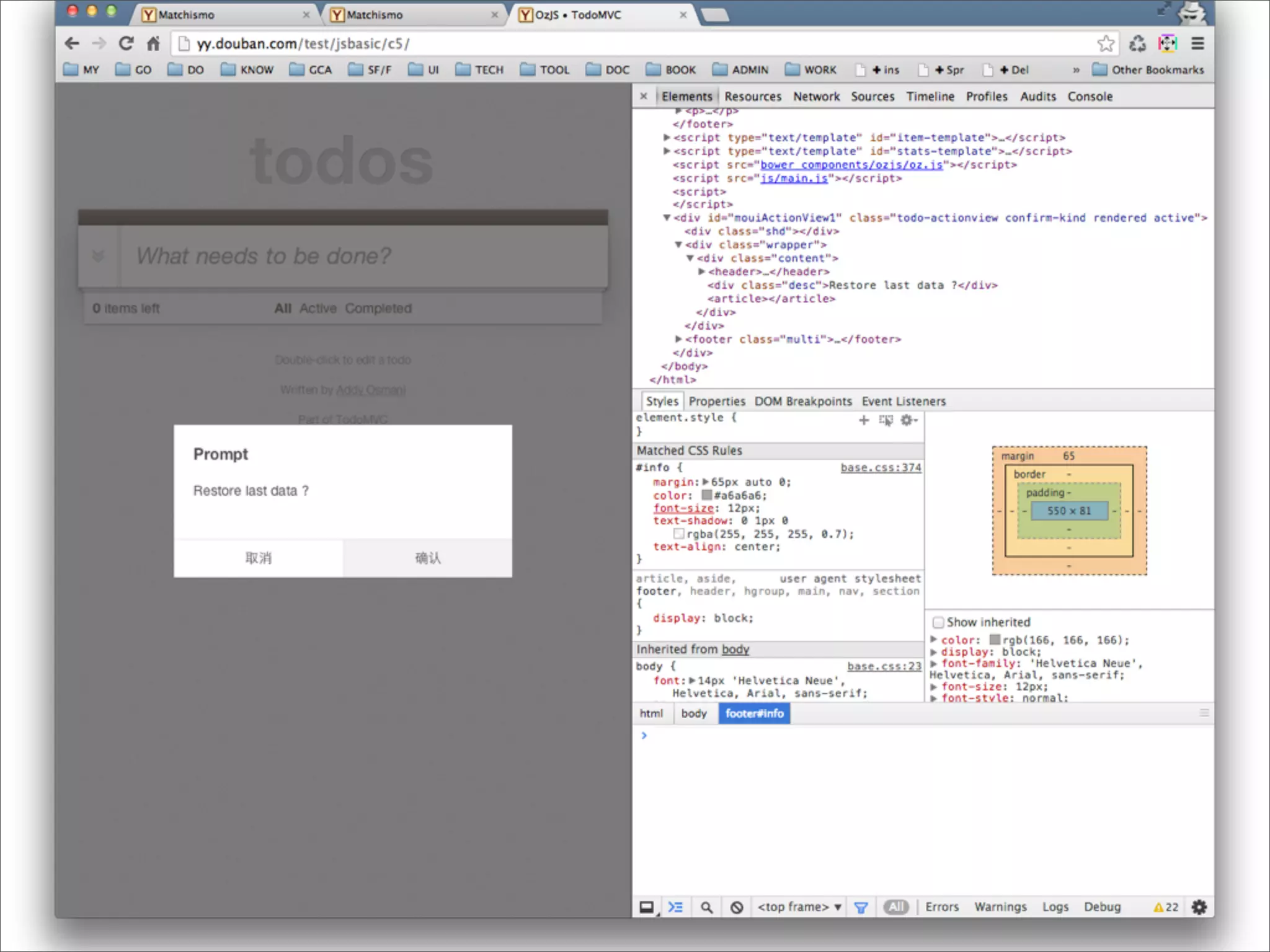Expand the header node in content div
The height and width of the screenshot is (952, 1270).
(701, 272)
